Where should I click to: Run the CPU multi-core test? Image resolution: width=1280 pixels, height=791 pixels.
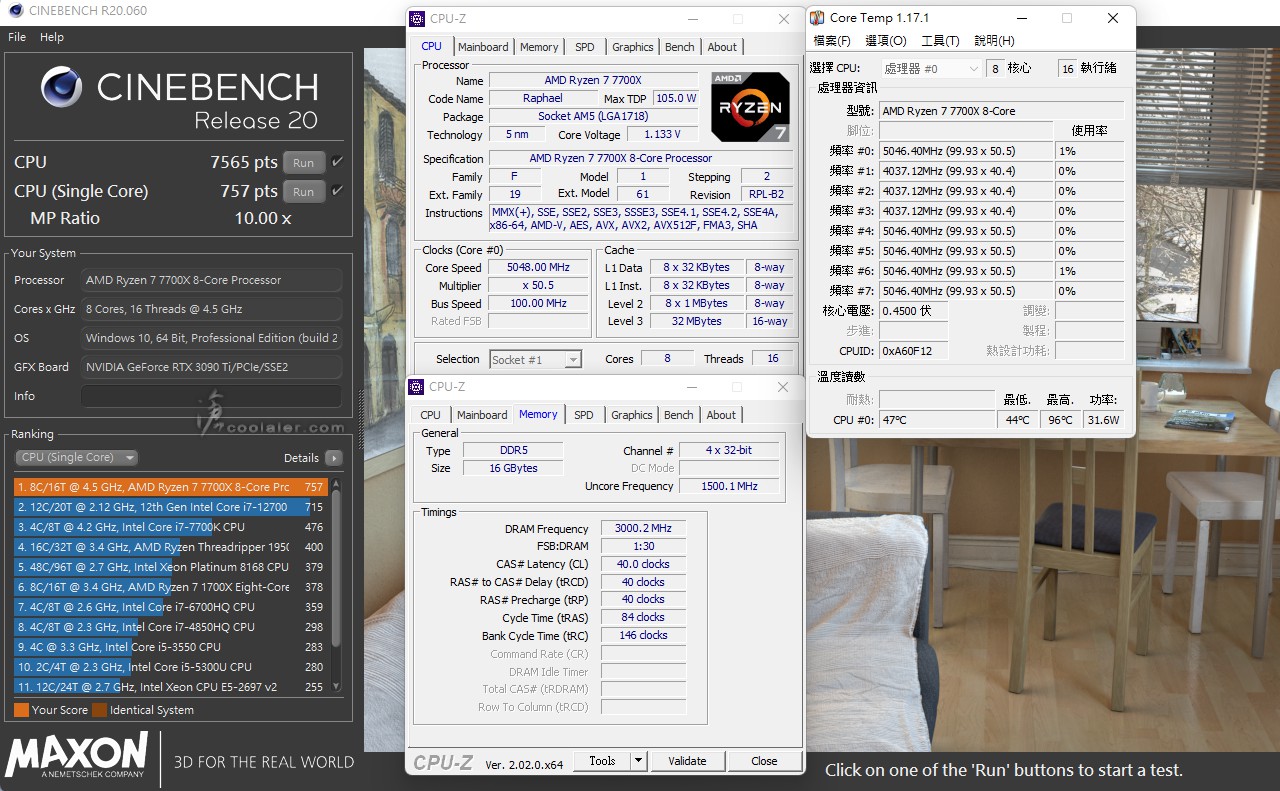[x=303, y=162]
